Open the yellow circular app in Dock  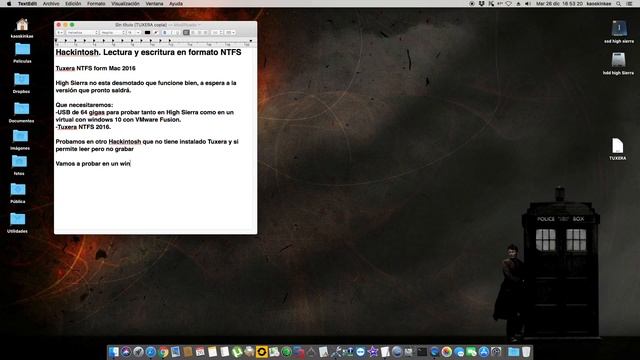click(262, 352)
